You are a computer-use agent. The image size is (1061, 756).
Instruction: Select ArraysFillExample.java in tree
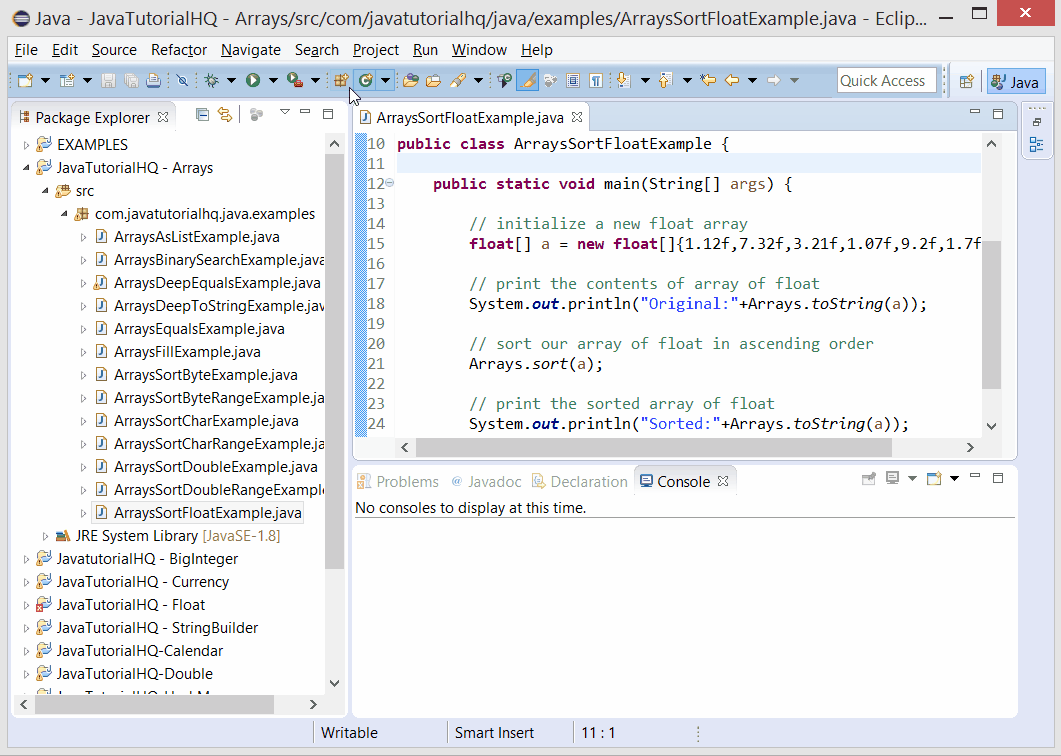187,352
